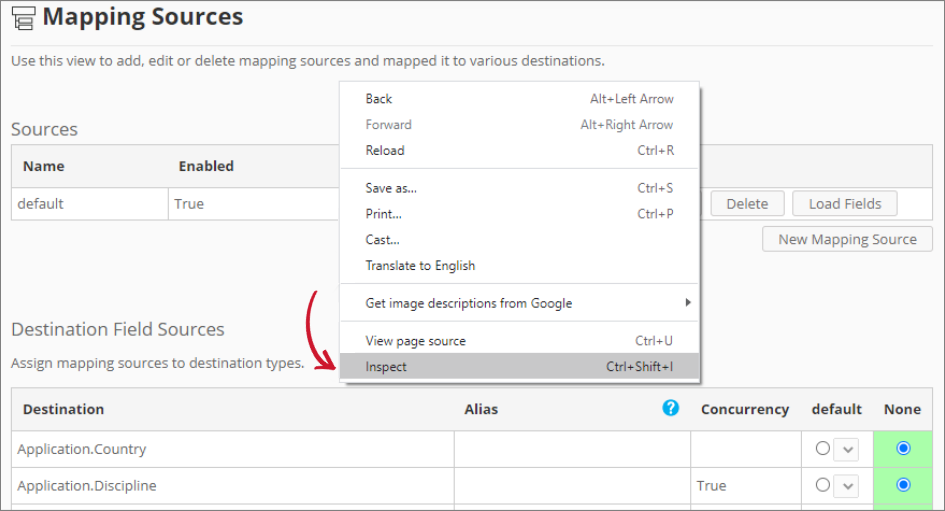Click the New Mapping Source button

(x=847, y=239)
